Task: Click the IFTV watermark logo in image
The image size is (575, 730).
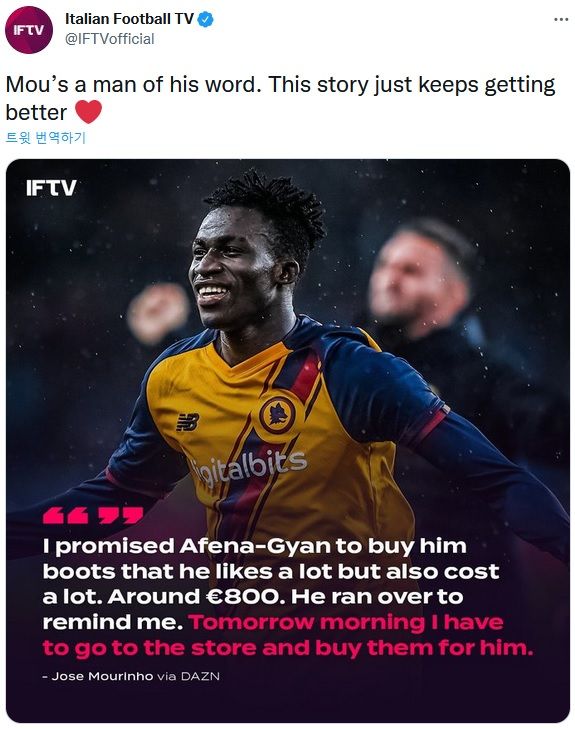Action: 51,188
